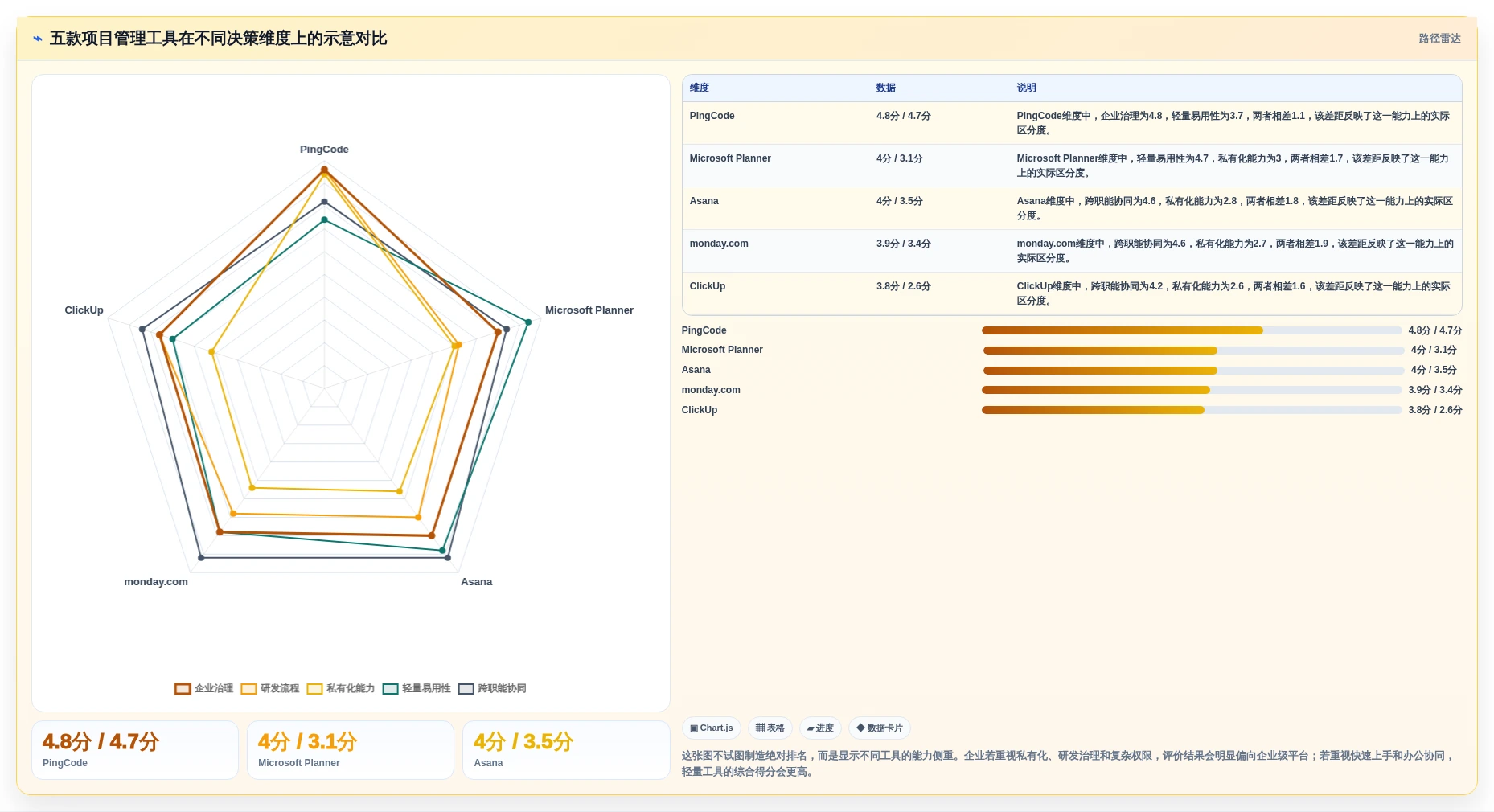The height and width of the screenshot is (812, 1494).
Task: Click the blue icon before the page title
Action: click(37, 39)
